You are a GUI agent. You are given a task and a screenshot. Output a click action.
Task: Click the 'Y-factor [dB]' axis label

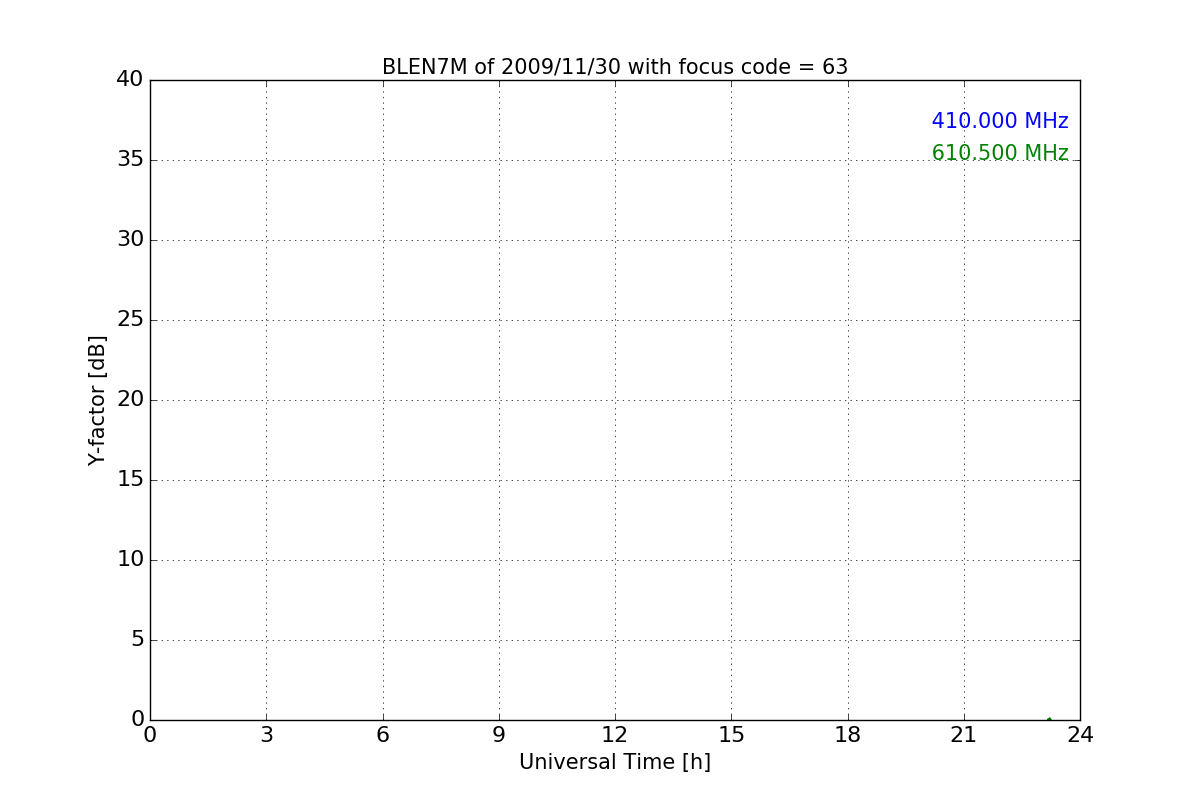click(97, 400)
